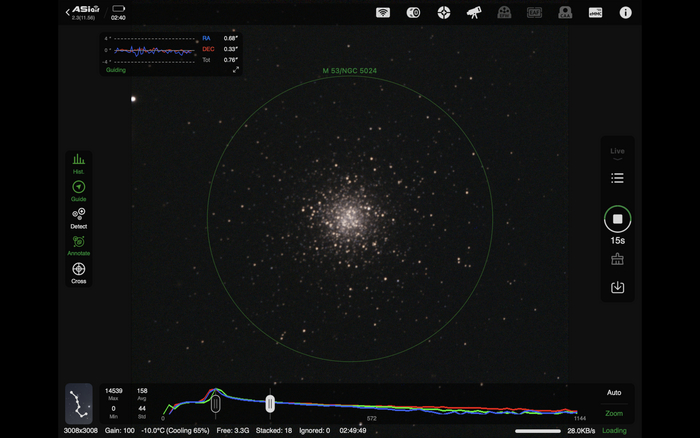Check the battery status icon
Viewport: 700px width, 438px height.
[118, 8]
